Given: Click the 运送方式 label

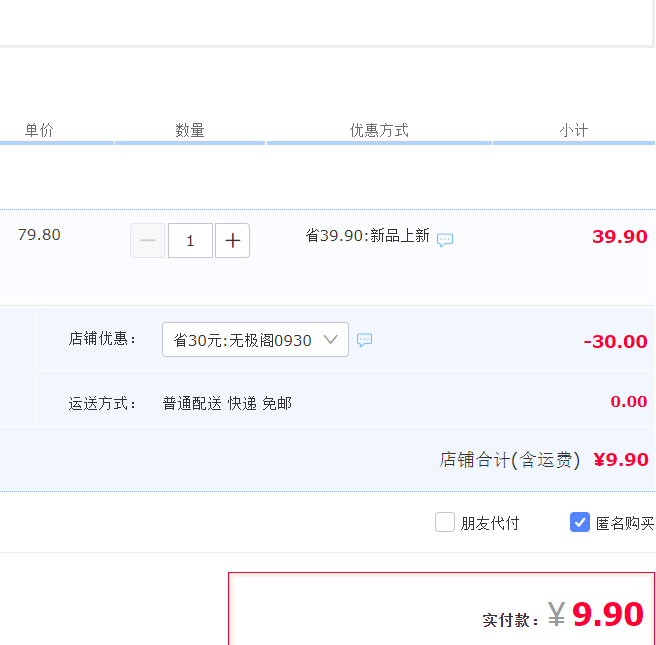Looking at the screenshot, I should click(x=102, y=403).
